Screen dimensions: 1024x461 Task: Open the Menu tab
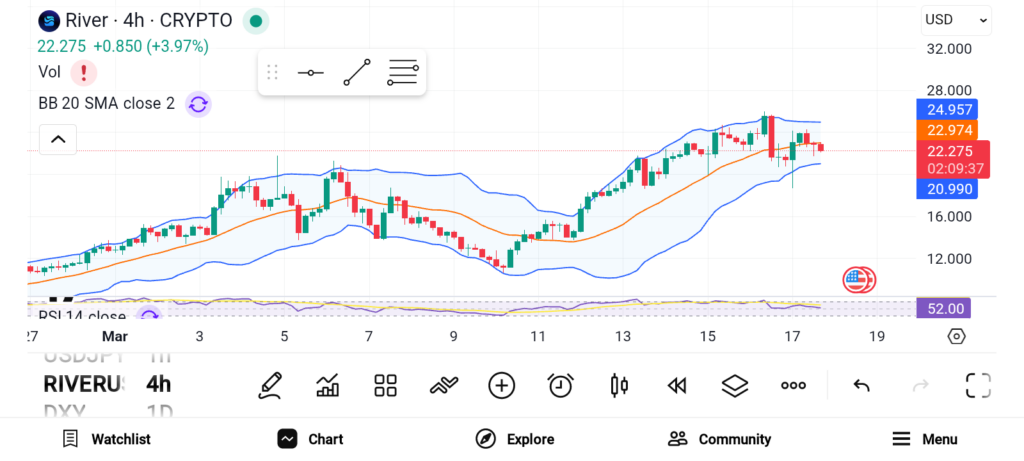click(924, 439)
